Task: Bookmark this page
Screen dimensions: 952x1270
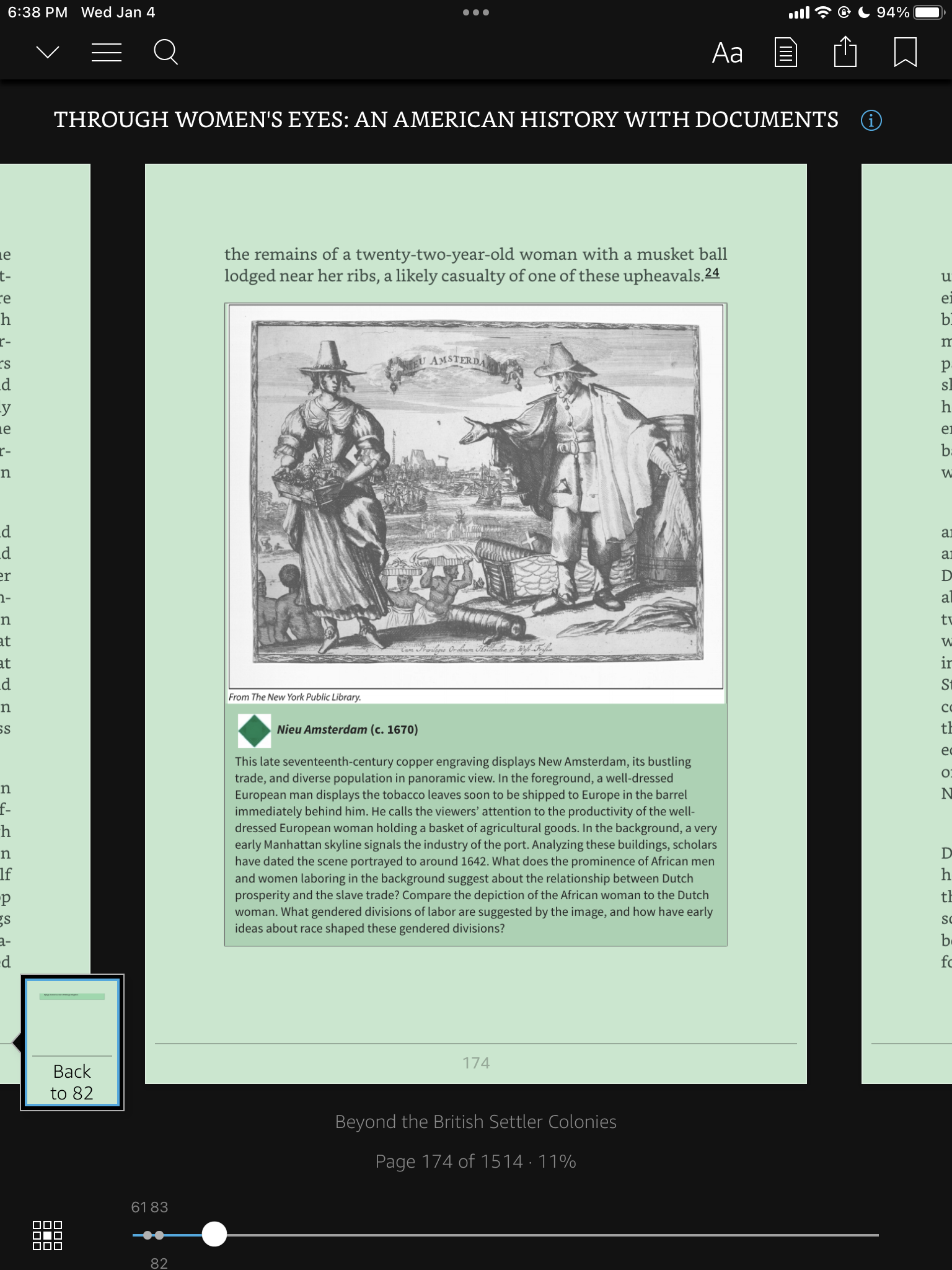Action: coord(906,53)
